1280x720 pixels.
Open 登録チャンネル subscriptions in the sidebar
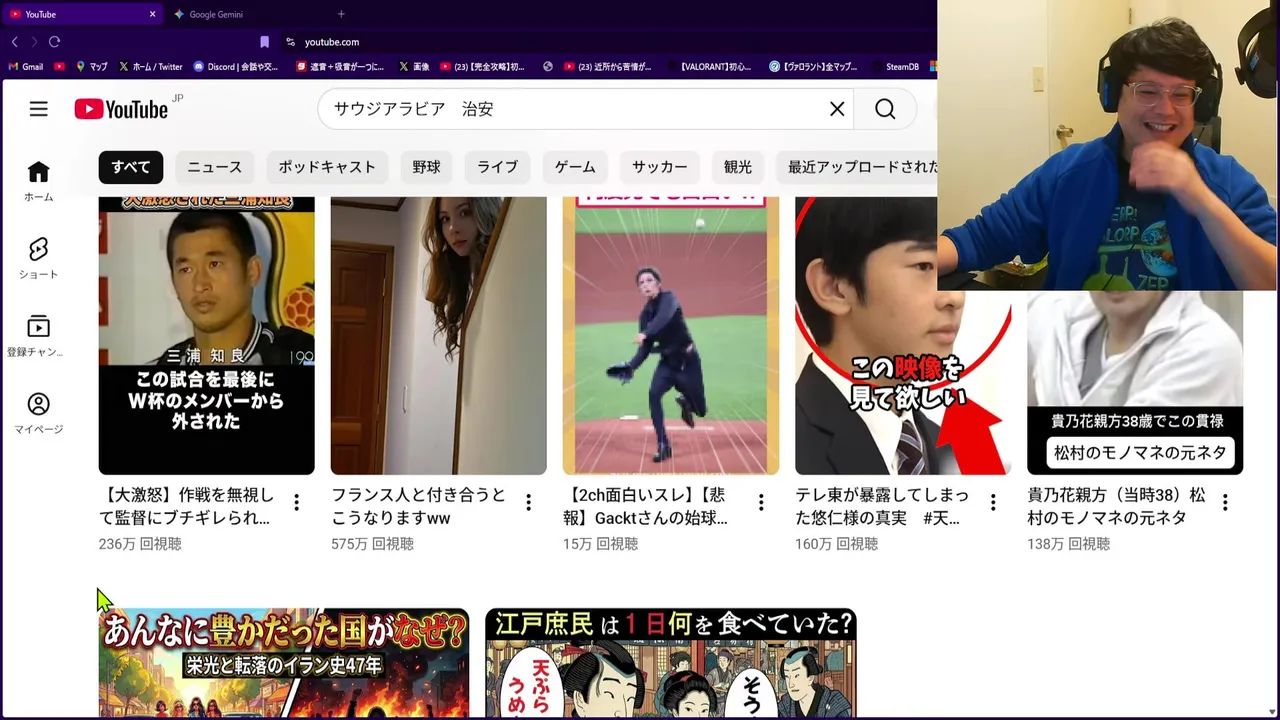pyautogui.click(x=38, y=336)
